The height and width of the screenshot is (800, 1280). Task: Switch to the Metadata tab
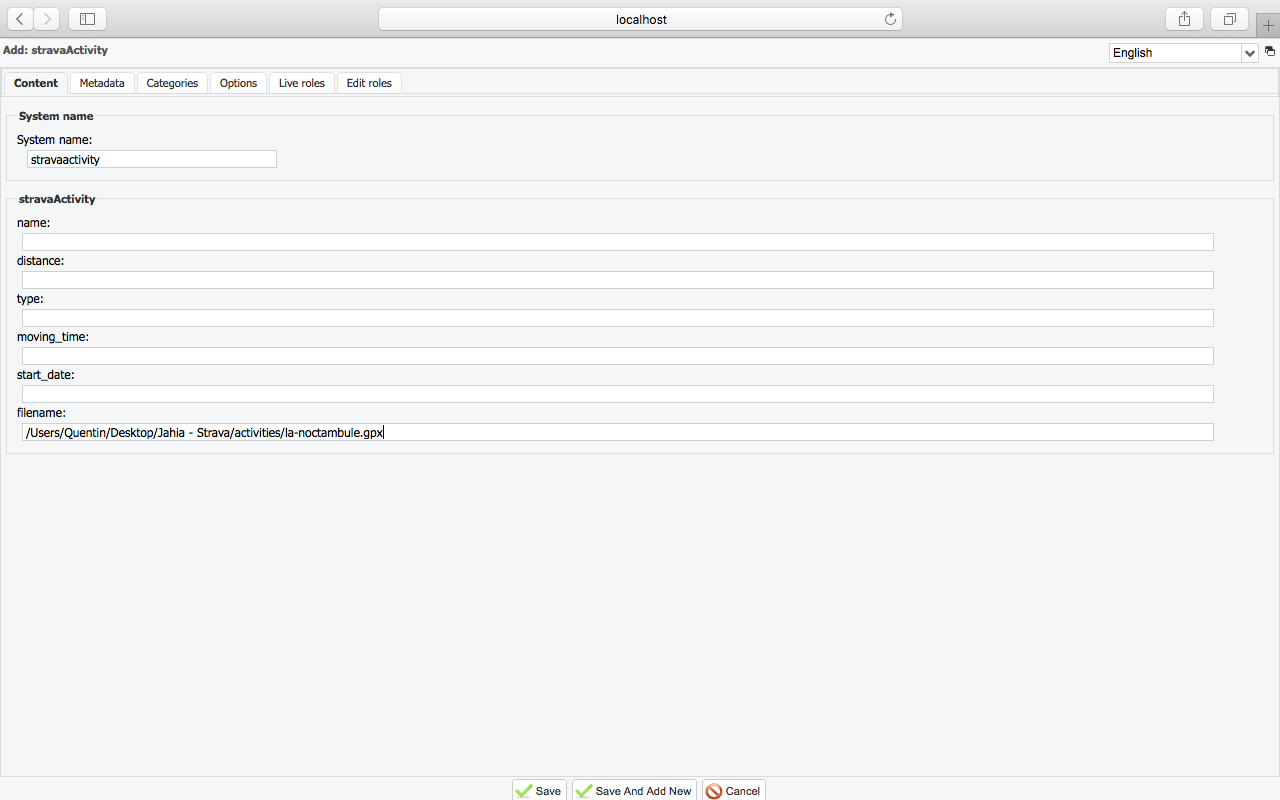(102, 83)
